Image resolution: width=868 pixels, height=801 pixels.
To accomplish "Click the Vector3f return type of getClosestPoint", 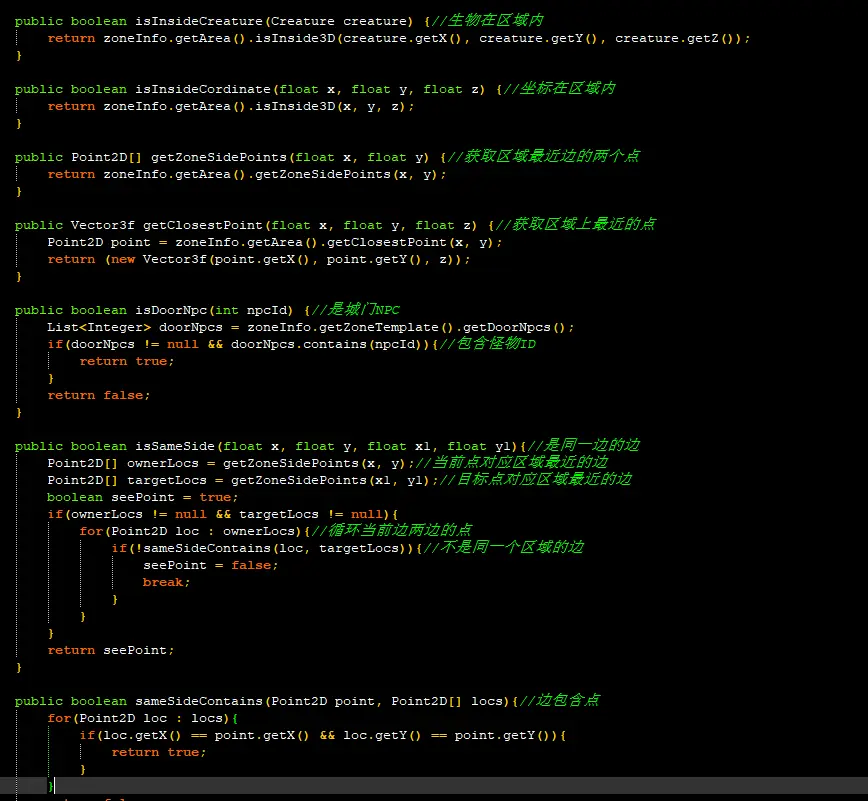I will (x=102, y=225).
